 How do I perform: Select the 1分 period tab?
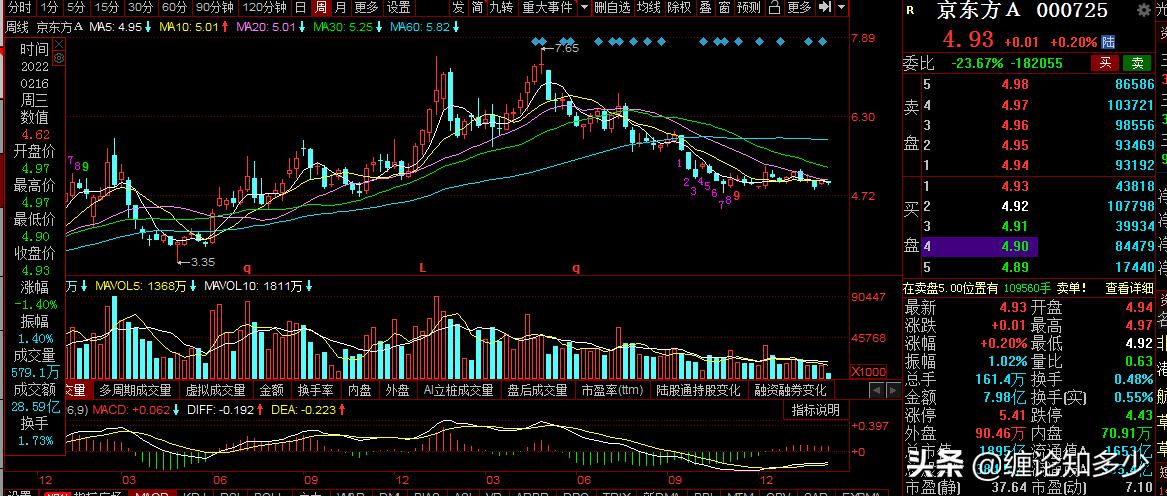point(49,7)
